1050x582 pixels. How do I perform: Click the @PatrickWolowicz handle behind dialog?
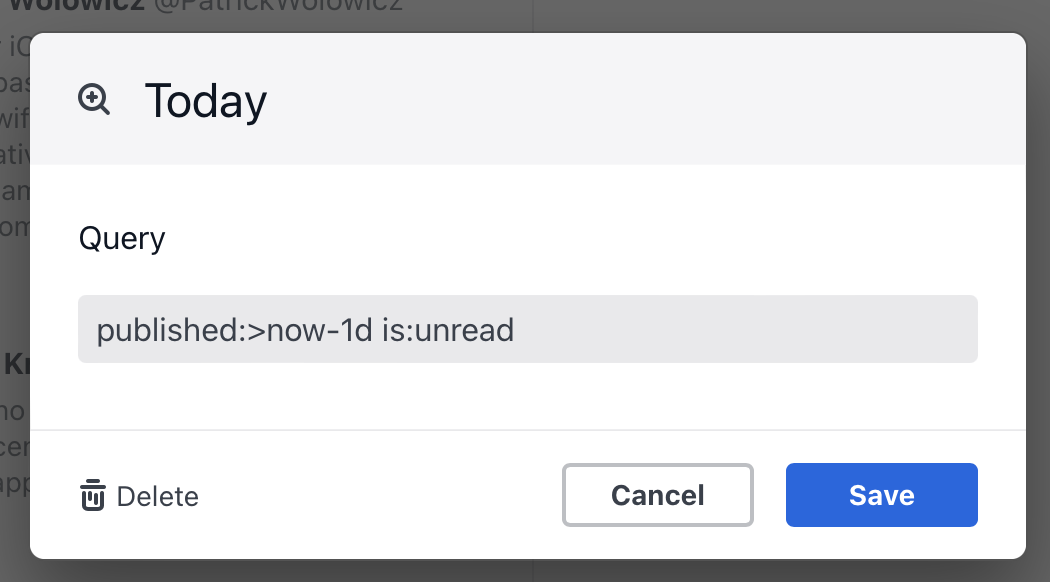point(278,5)
